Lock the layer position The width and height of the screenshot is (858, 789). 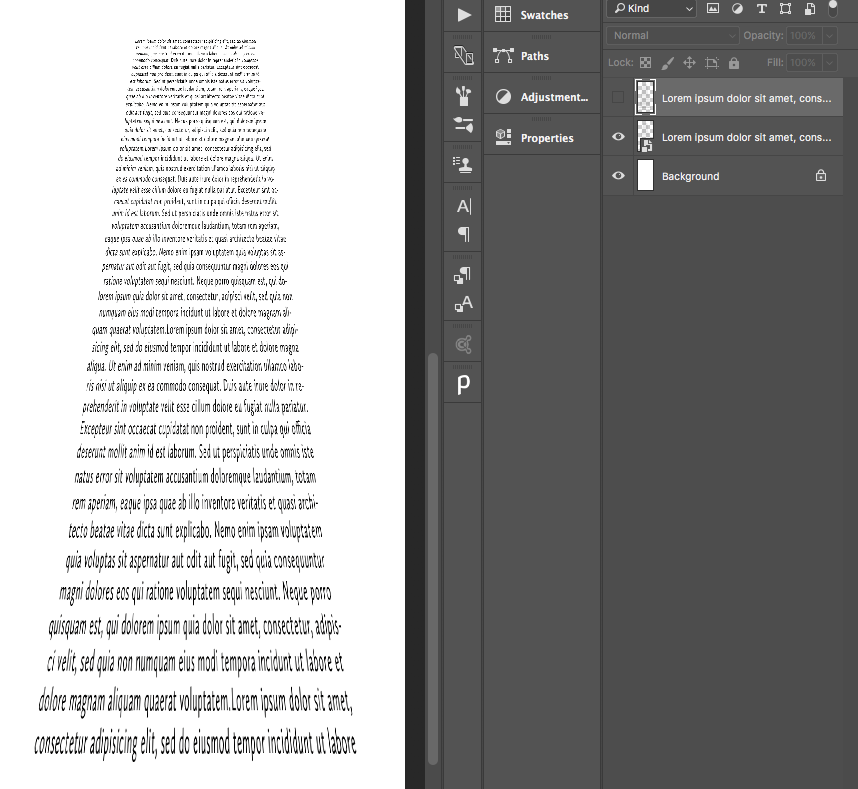[x=689, y=62]
